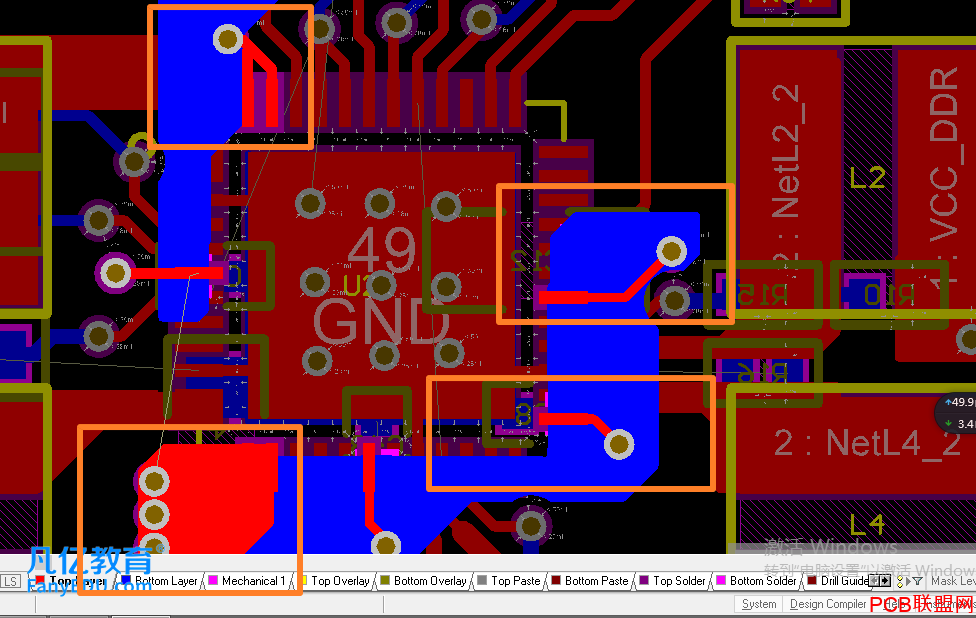976x618 pixels.
Task: Select the via next to R15
Action: 673,301
